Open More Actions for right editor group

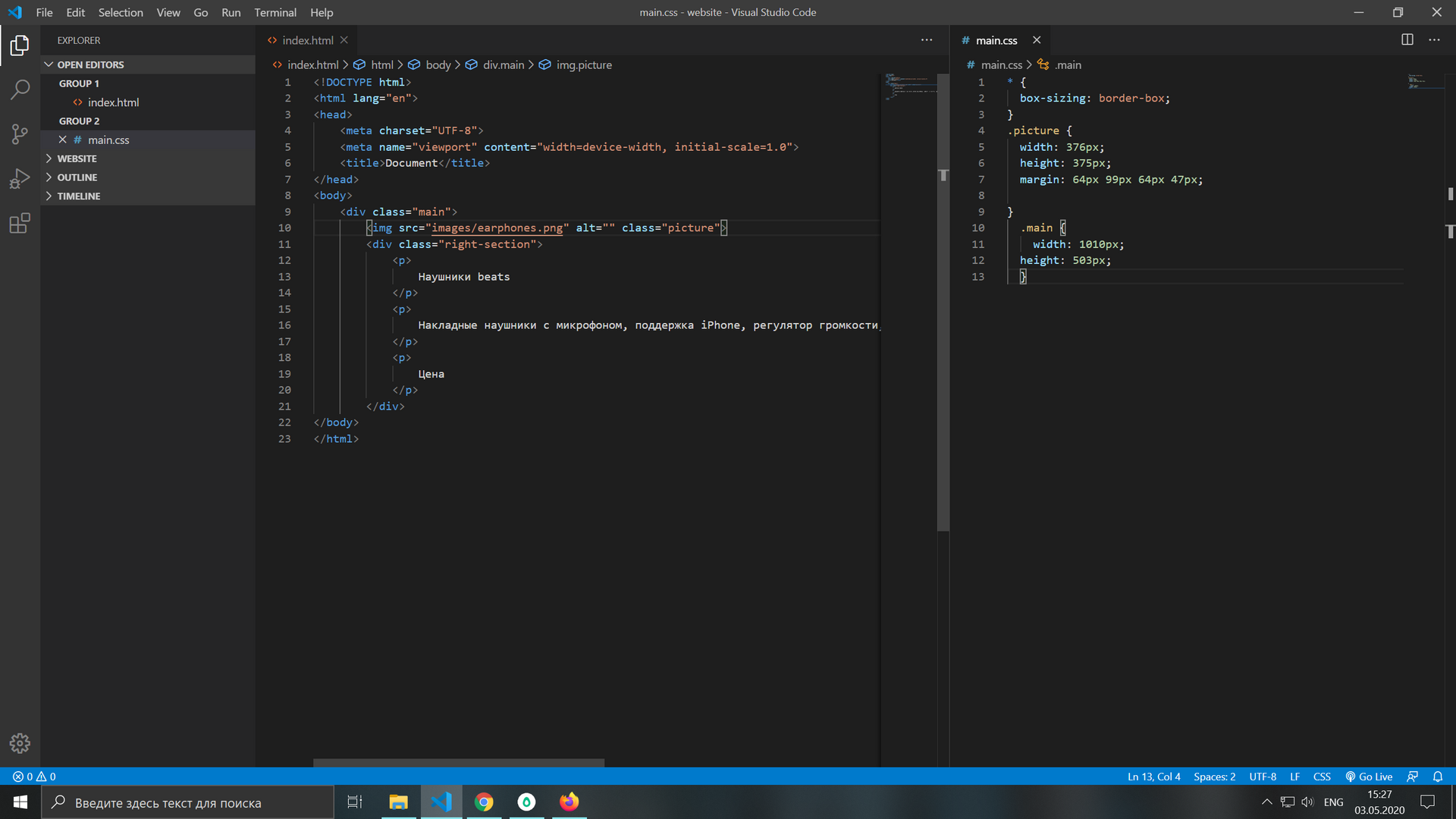coord(1434,40)
